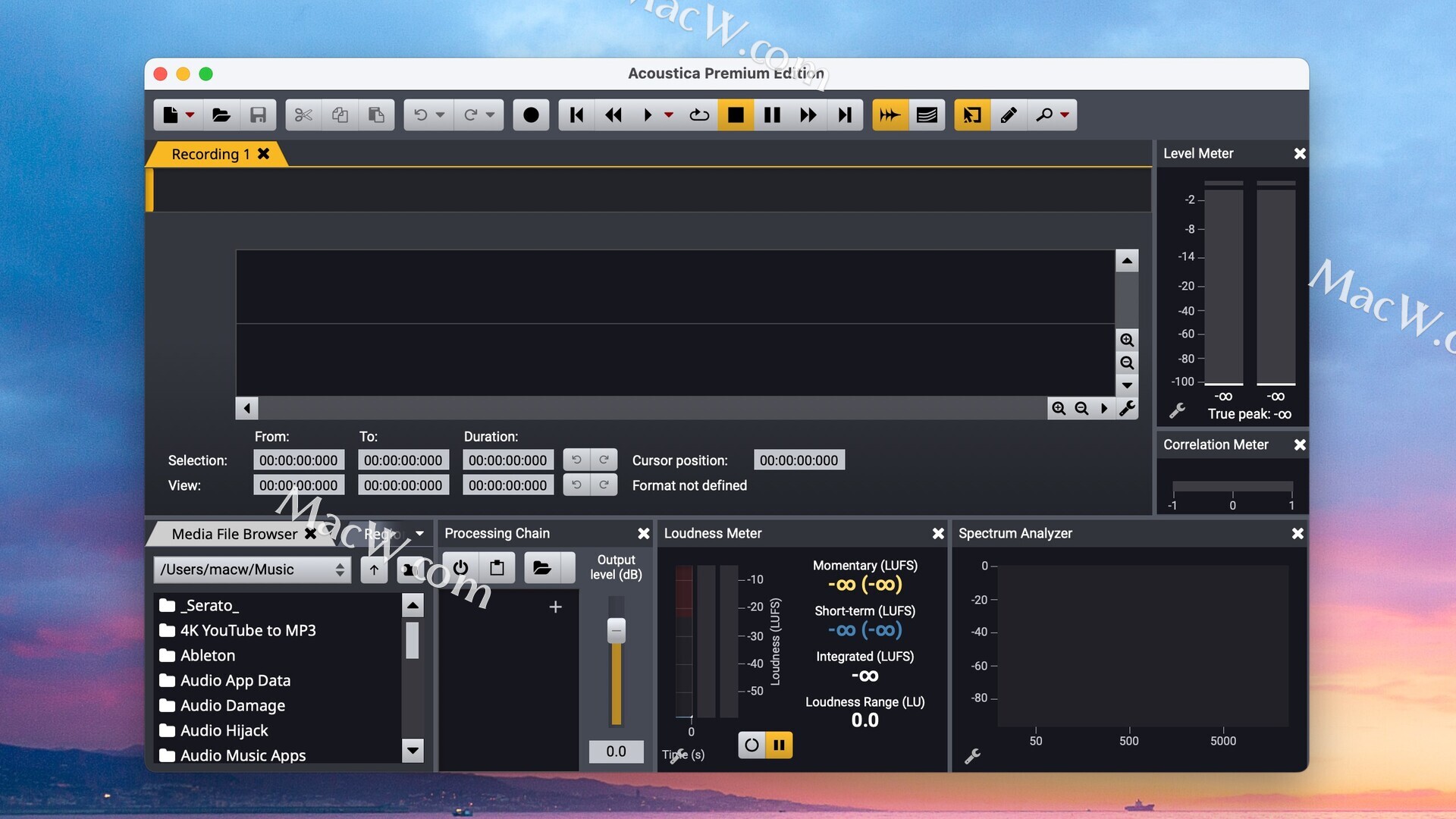Screen dimensions: 1456x819
Task: Click the Stop button
Action: (736, 115)
